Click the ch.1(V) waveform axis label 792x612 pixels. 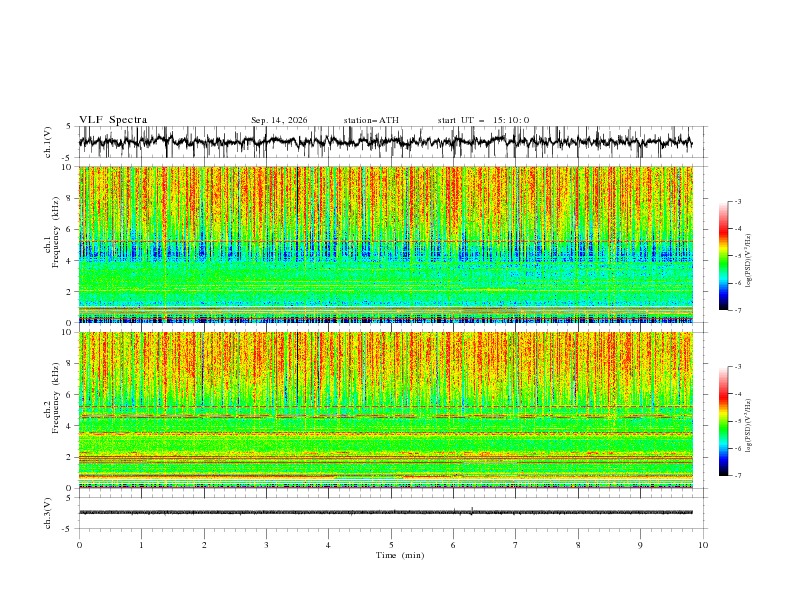[48, 142]
